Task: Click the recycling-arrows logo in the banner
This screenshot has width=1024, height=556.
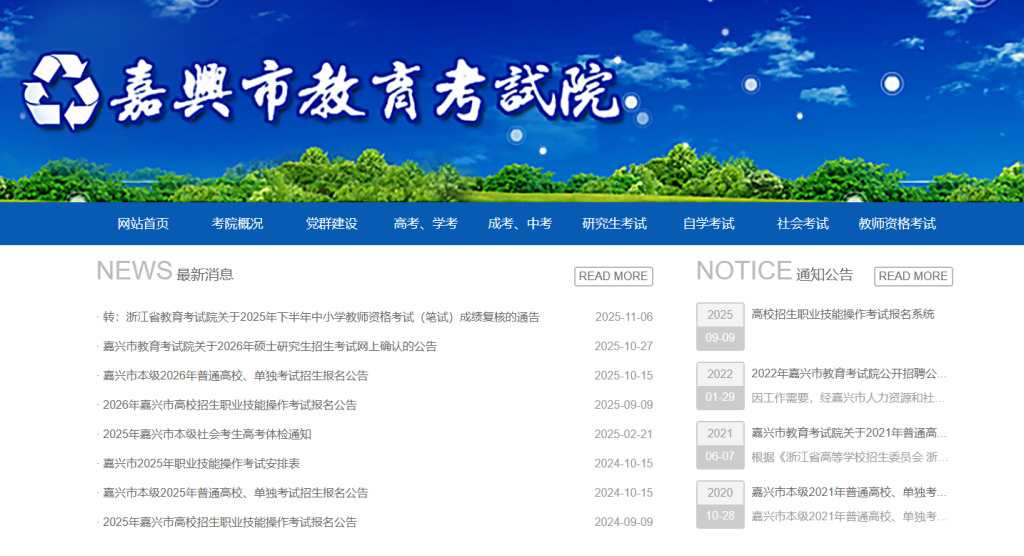Action: (x=61, y=91)
